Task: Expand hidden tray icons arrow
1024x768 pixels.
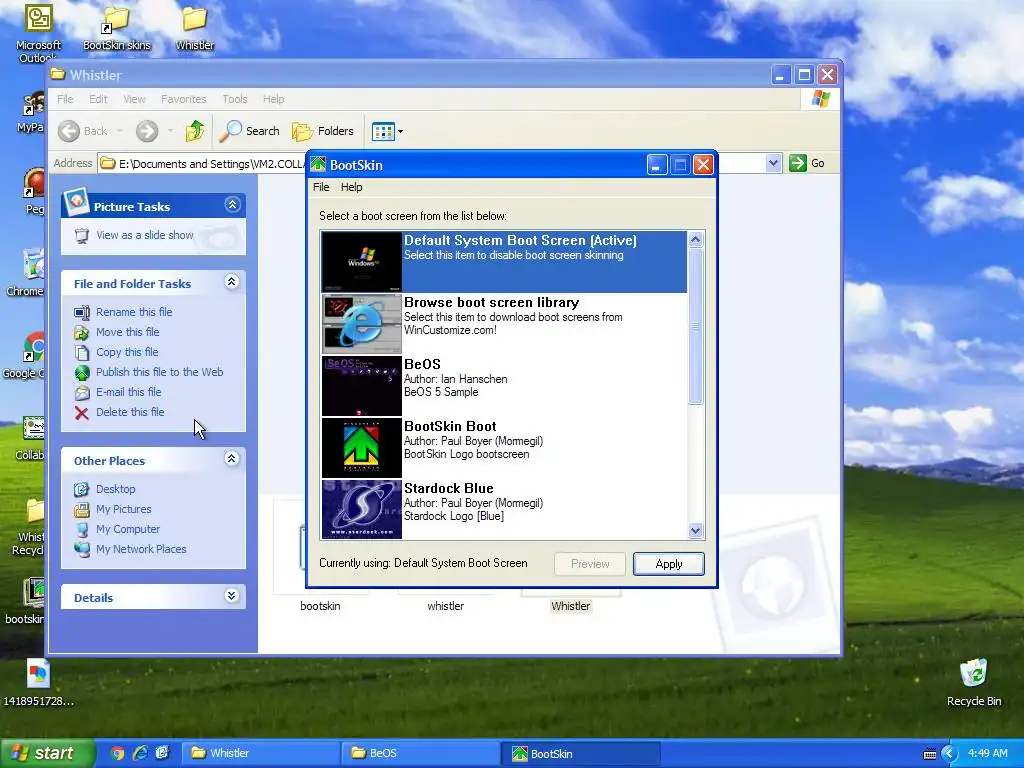Action: point(949,754)
